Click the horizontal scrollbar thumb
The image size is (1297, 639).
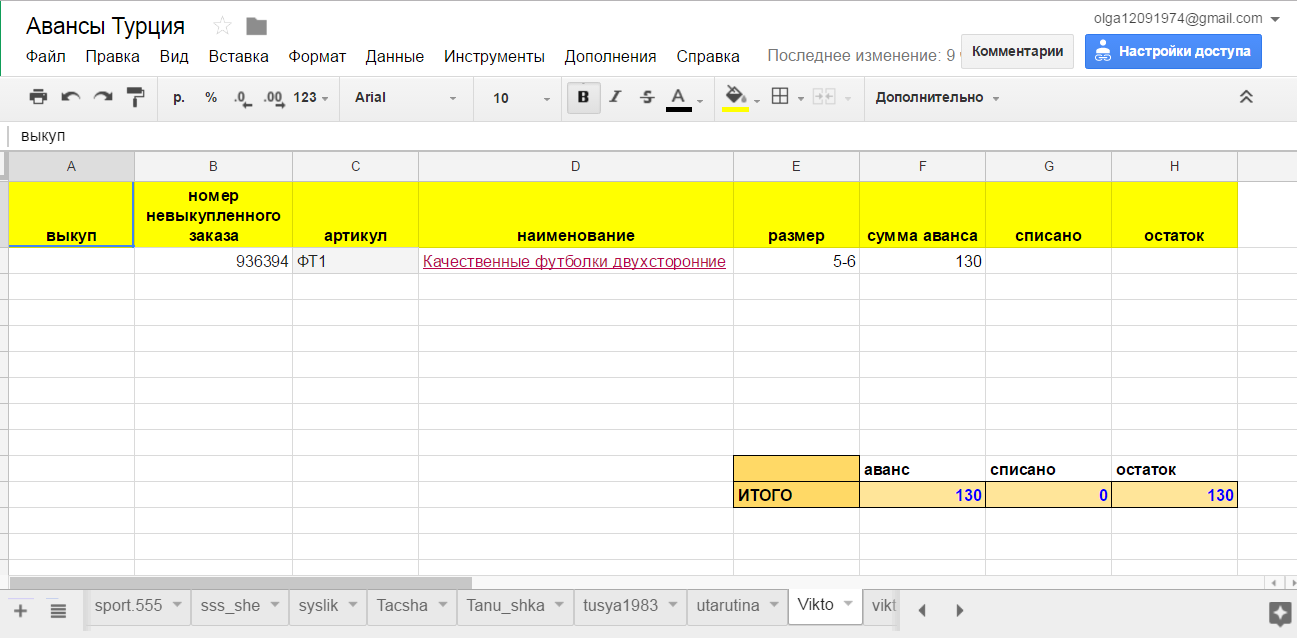click(240, 582)
